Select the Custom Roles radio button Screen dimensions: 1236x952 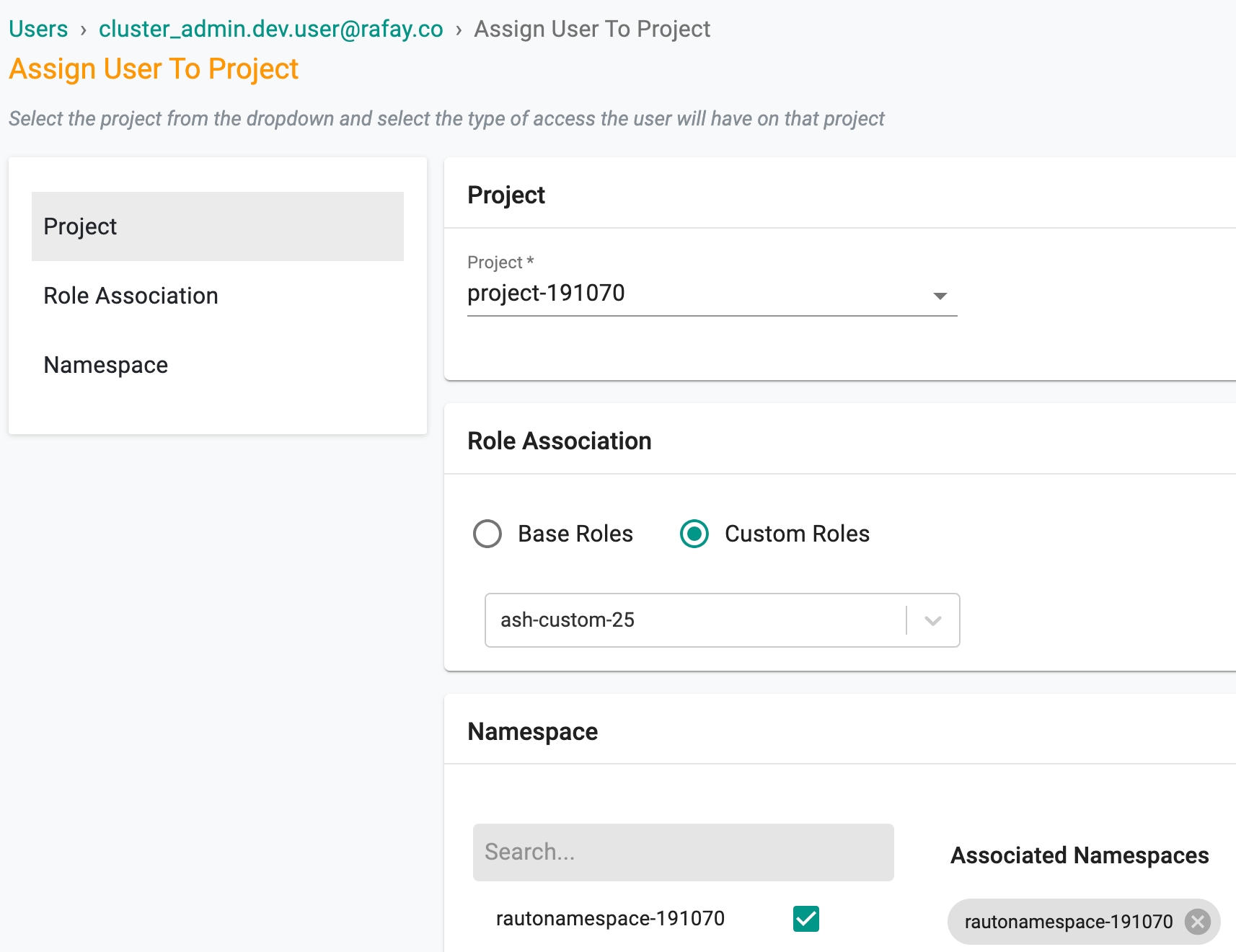694,534
